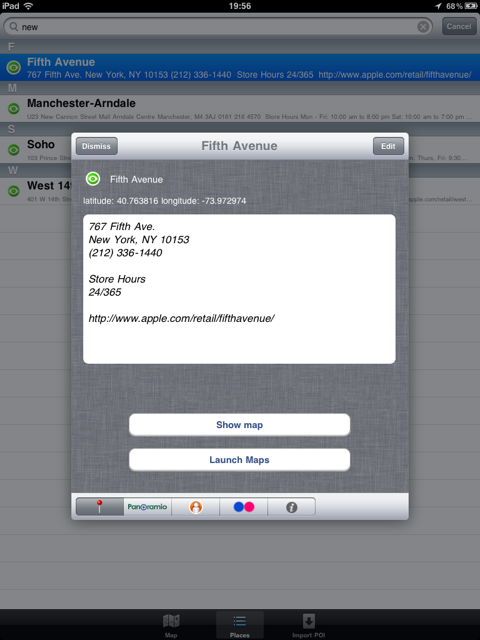Tap the magnifier icon in search bar
This screenshot has height=640, width=480.
[x=13, y=27]
